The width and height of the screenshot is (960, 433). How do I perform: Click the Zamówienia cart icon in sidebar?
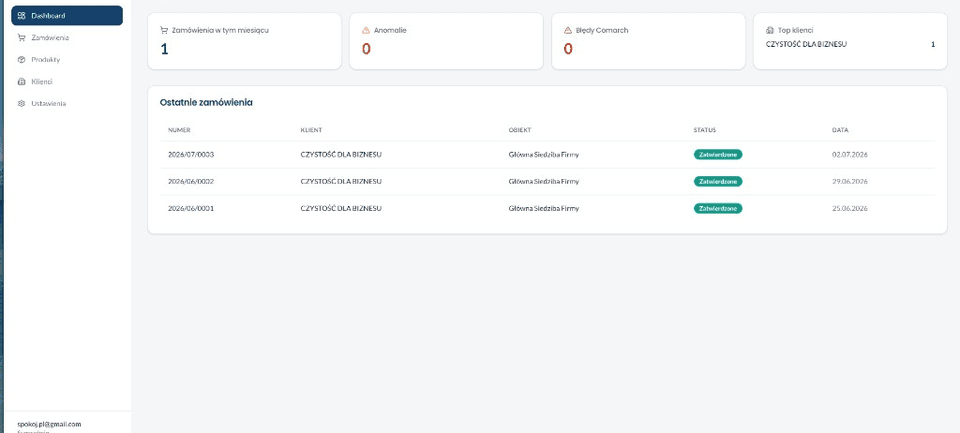pyautogui.click(x=21, y=38)
